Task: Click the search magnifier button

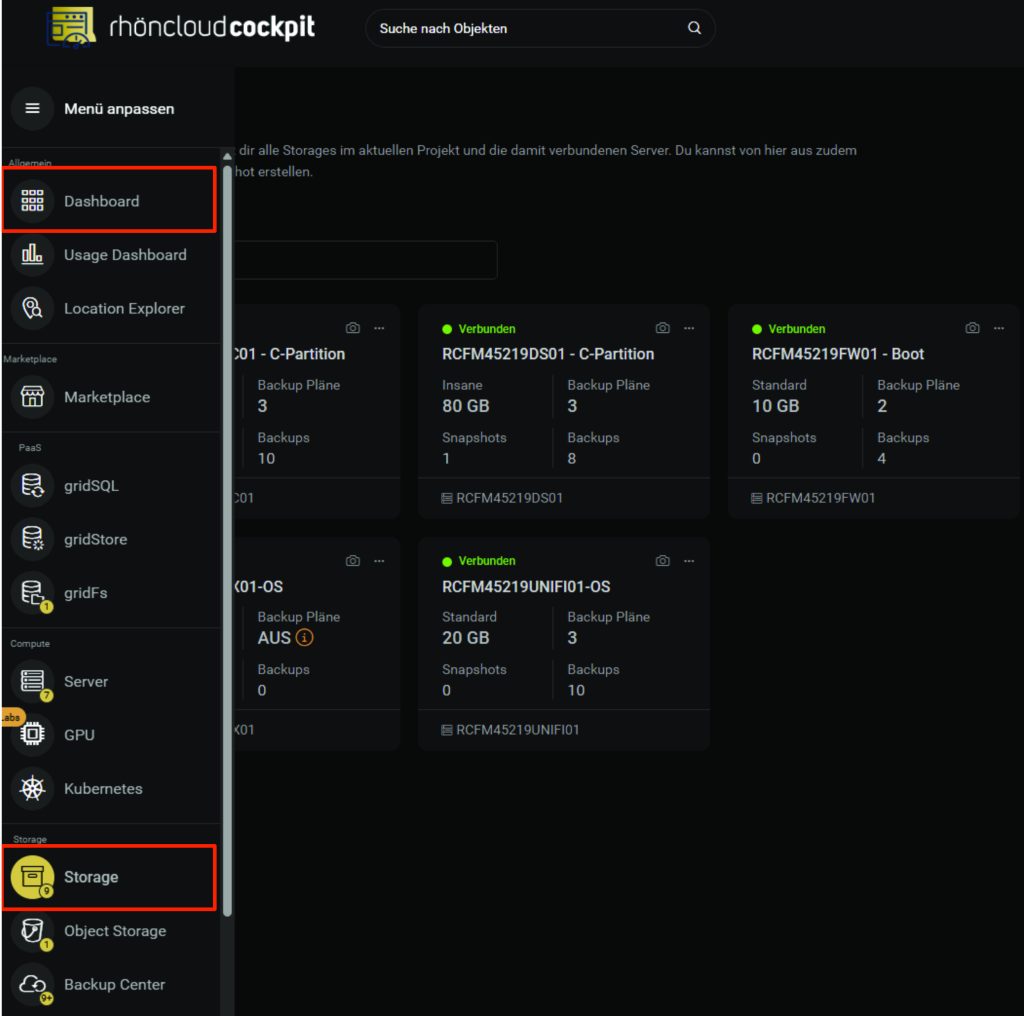Action: [694, 28]
